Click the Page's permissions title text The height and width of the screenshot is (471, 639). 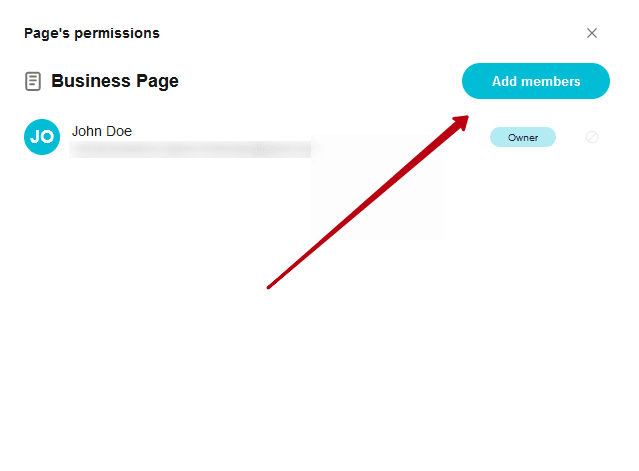pyautogui.click(x=92, y=33)
